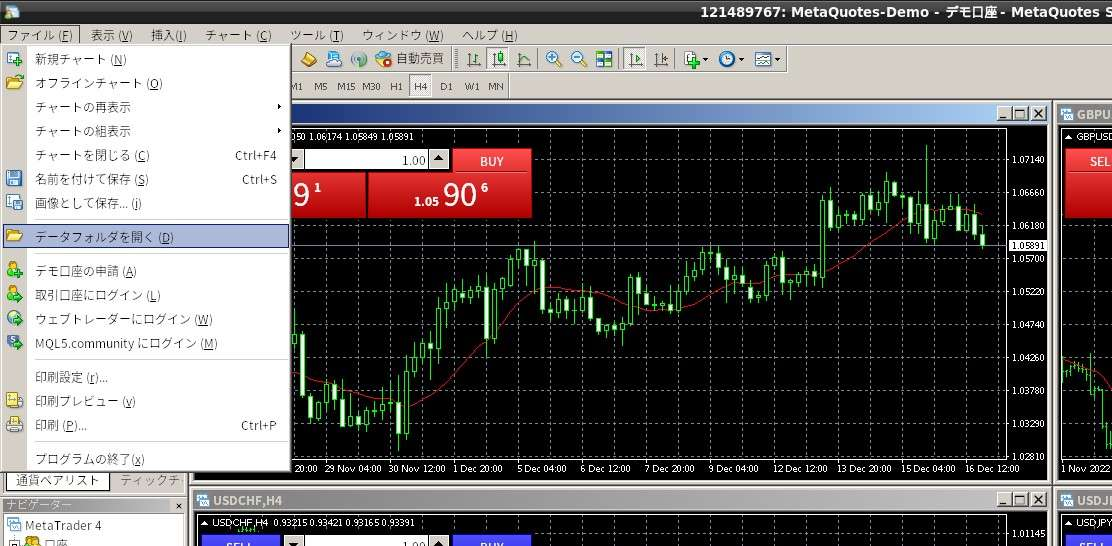Zoom in on the chart

554,60
